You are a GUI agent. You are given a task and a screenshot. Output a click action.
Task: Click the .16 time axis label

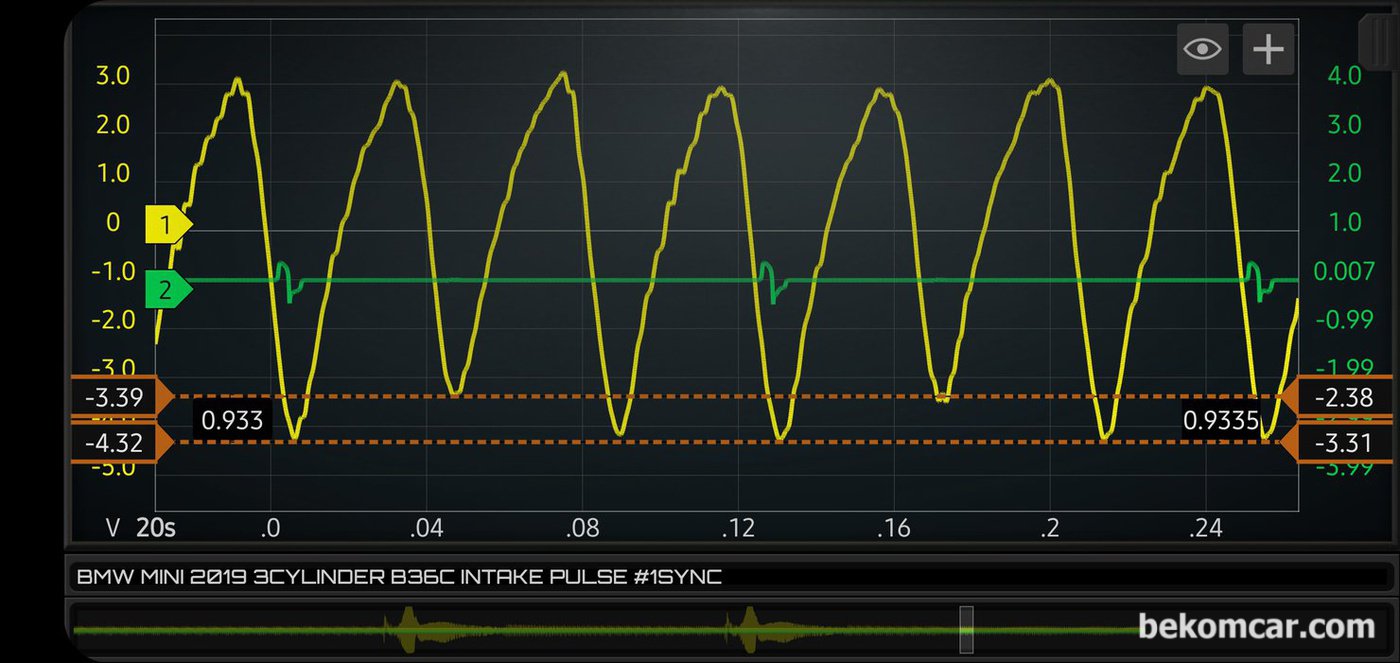[x=893, y=528]
